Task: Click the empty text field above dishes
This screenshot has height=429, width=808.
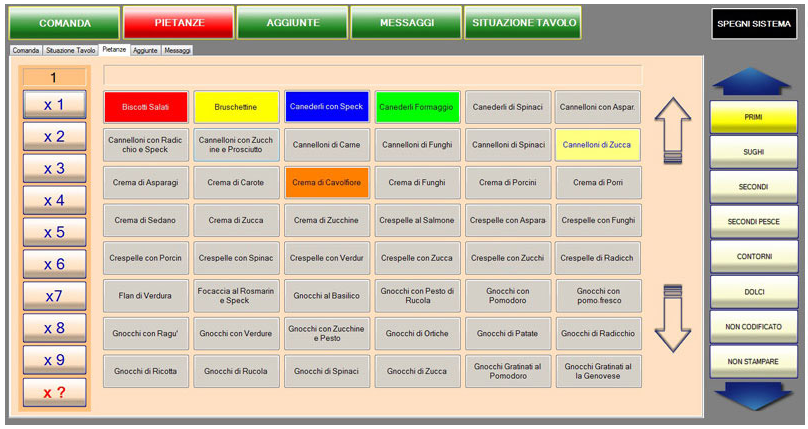Action: point(372,75)
